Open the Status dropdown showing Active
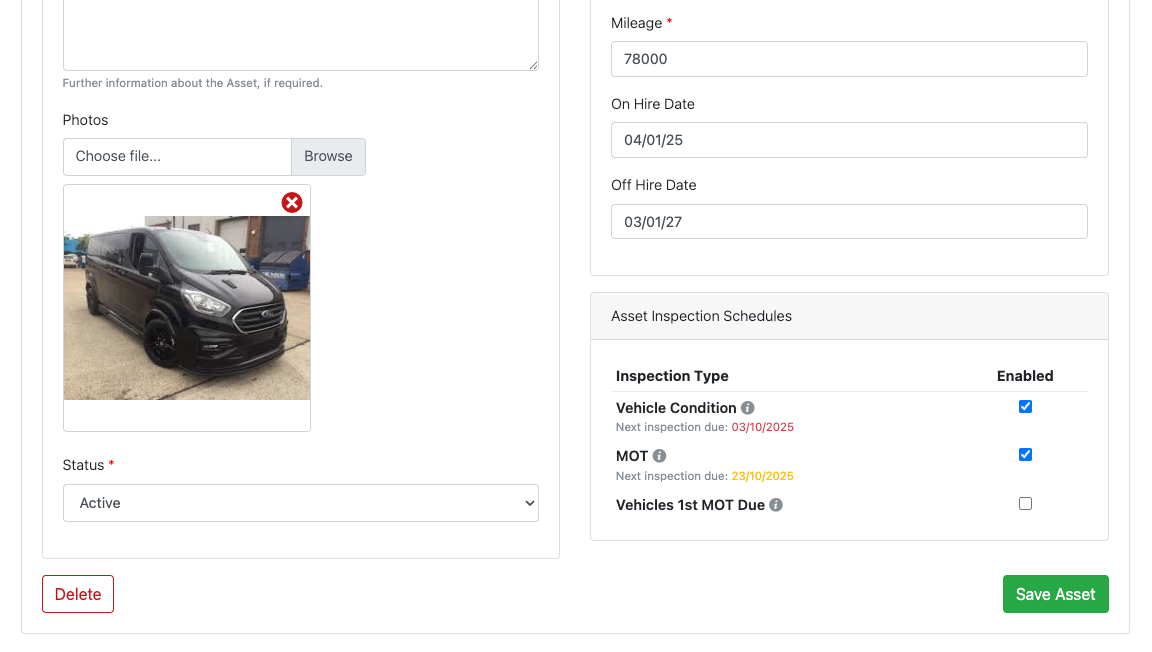Image resolution: width=1152 pixels, height=652 pixels. 300,503
